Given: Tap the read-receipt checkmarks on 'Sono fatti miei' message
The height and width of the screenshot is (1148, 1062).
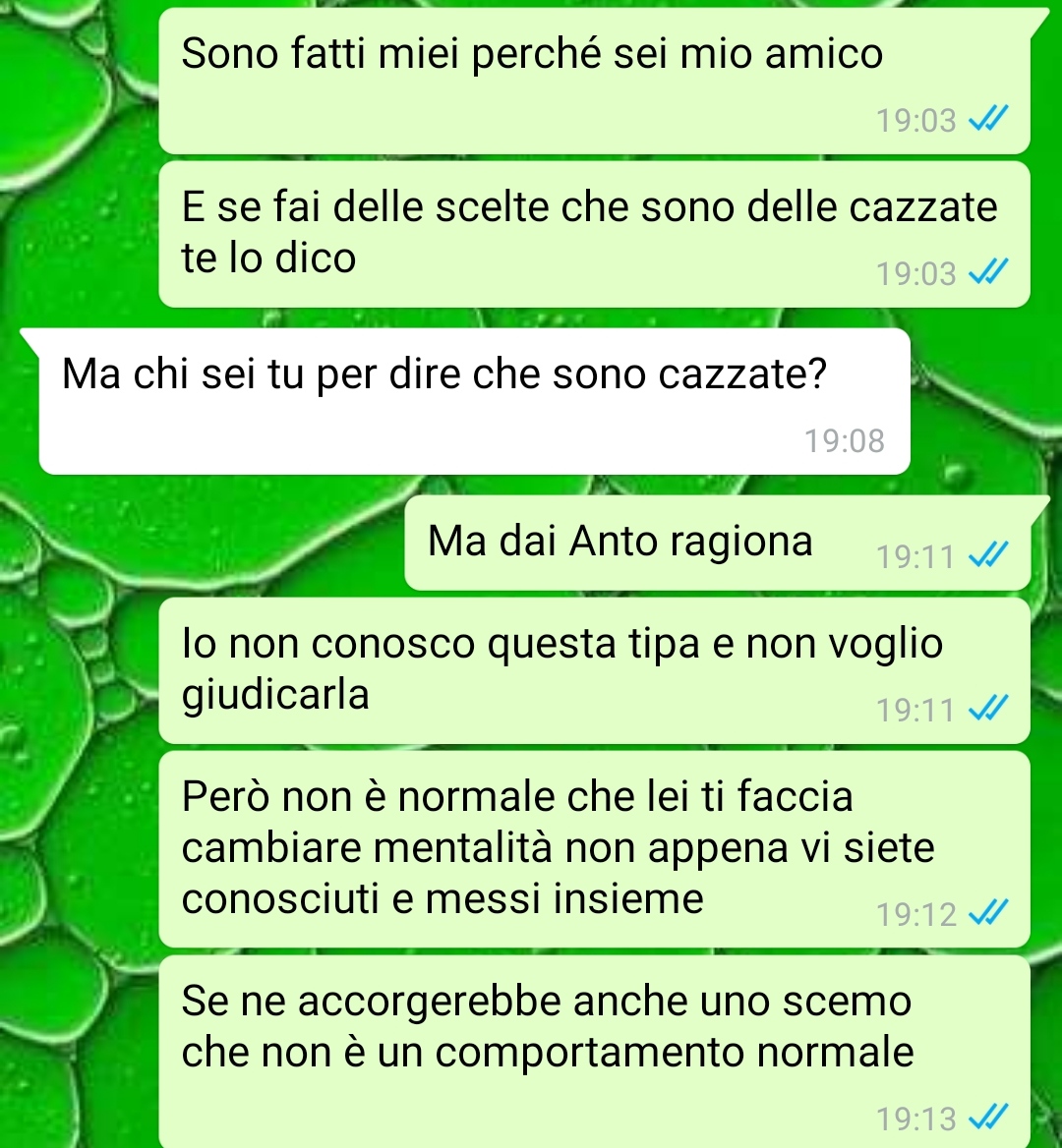Looking at the screenshot, I should coord(989,119).
